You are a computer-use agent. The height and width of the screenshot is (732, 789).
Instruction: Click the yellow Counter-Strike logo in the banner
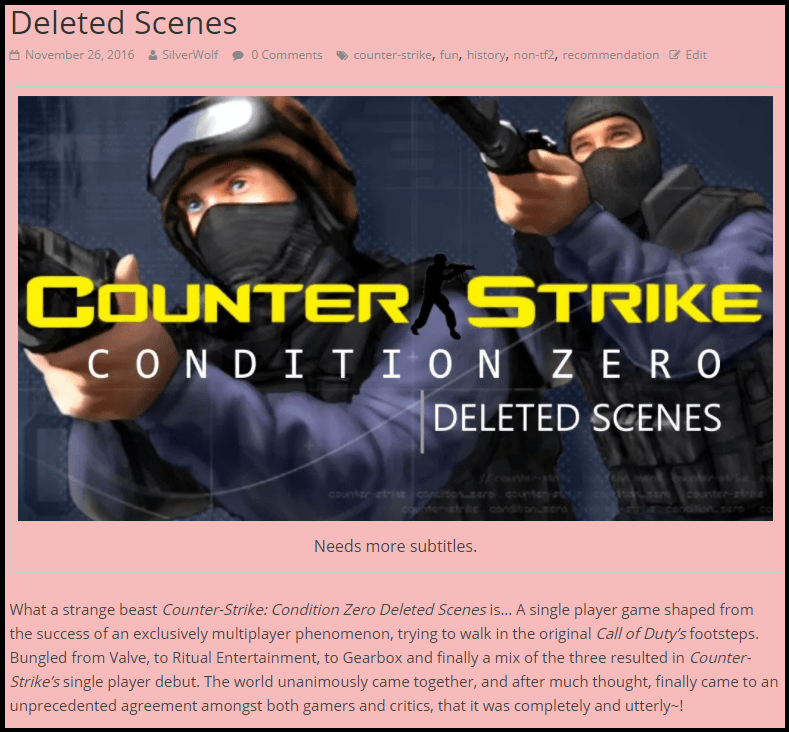(x=394, y=302)
